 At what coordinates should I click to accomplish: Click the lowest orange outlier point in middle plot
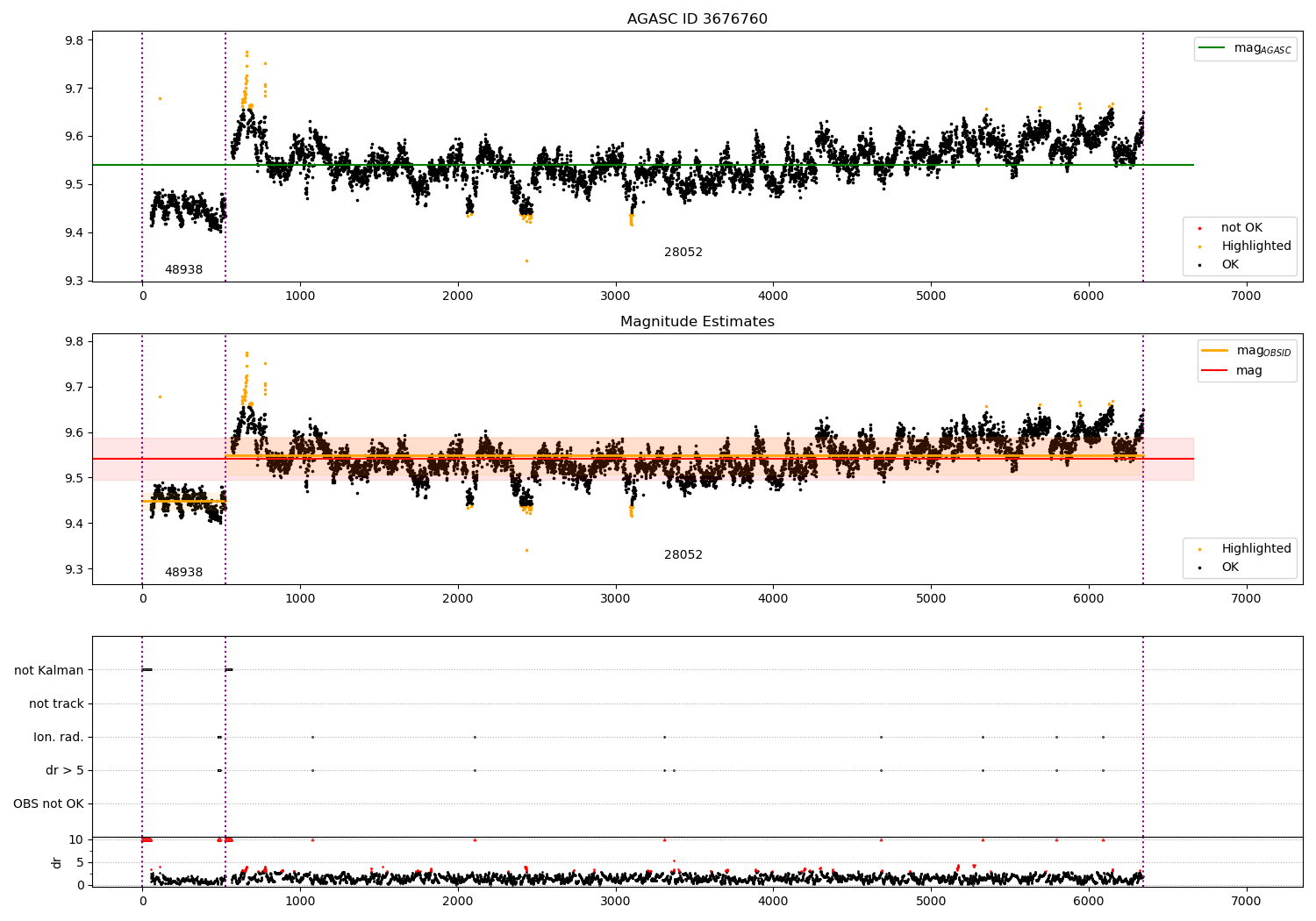pyautogui.click(x=526, y=550)
